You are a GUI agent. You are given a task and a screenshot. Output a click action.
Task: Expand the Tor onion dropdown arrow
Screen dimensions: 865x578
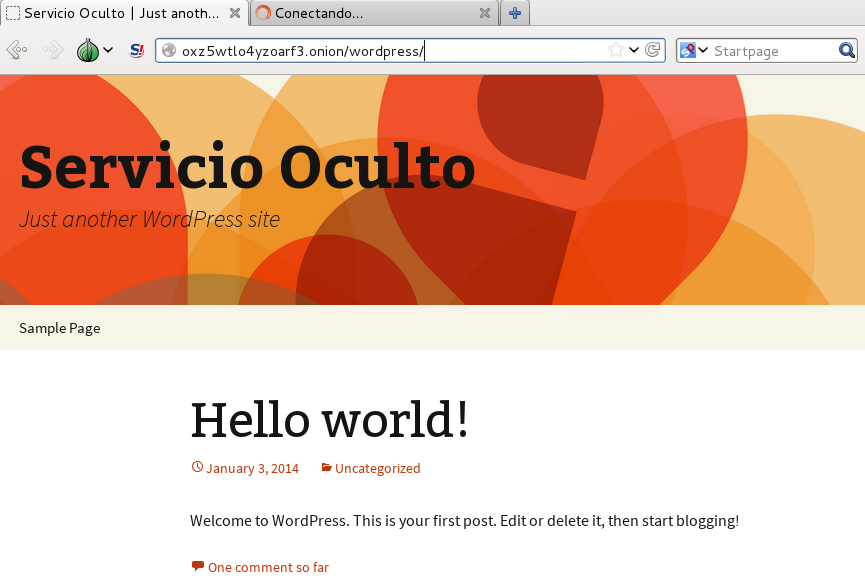[x=108, y=50]
